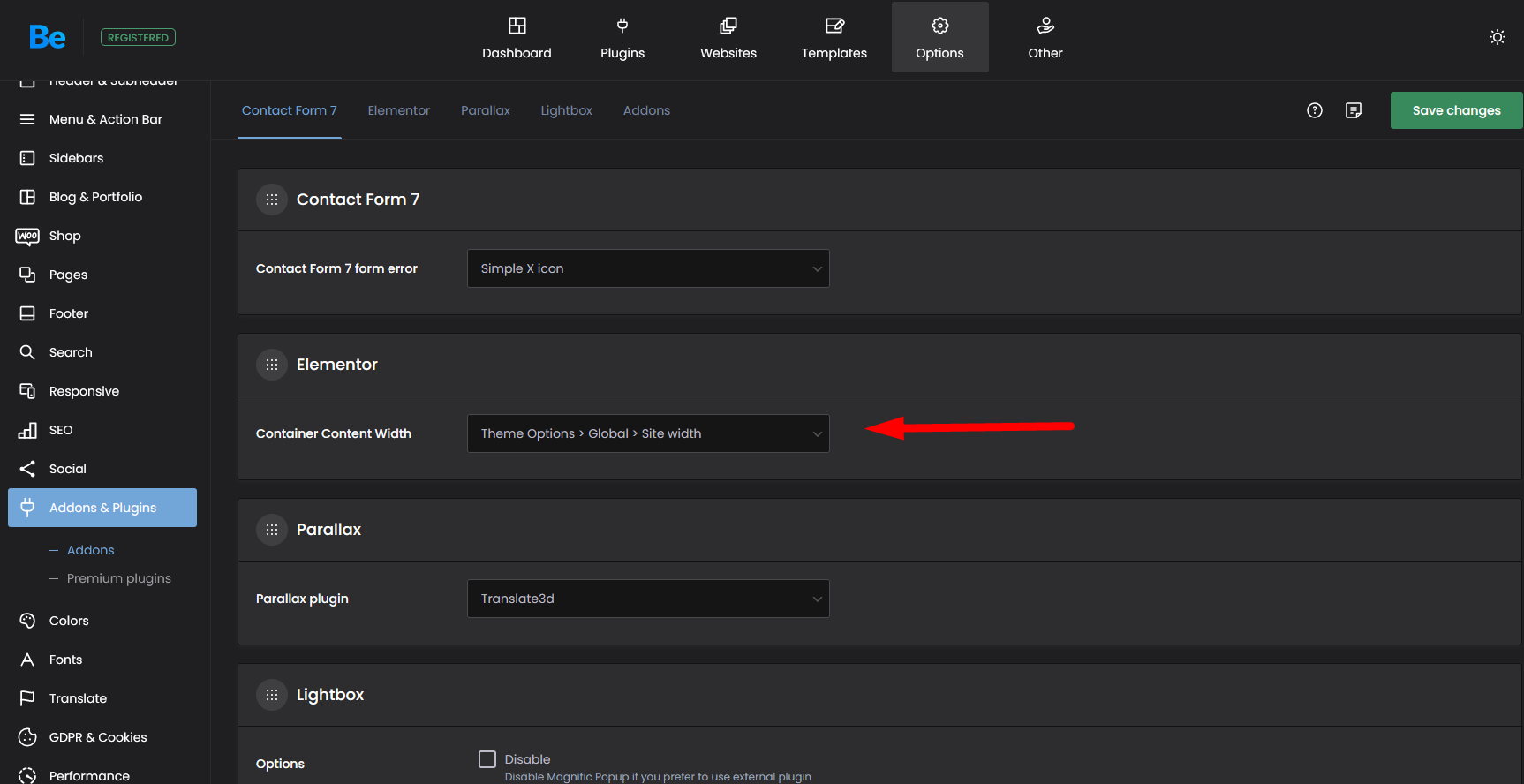Open Dashboard from top navigation
Viewport: 1524px width, 784px height.
517,37
